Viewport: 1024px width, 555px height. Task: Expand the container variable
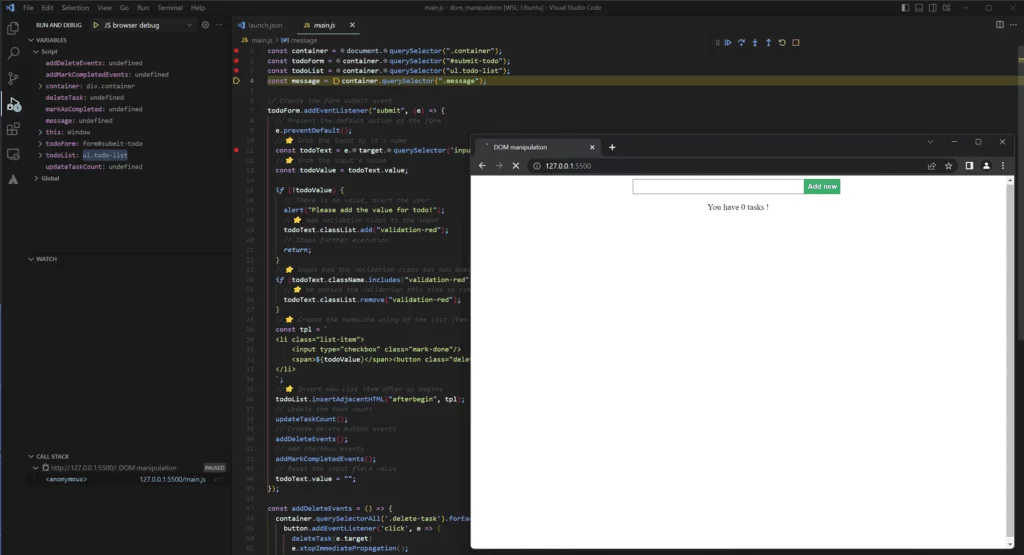coord(40,86)
